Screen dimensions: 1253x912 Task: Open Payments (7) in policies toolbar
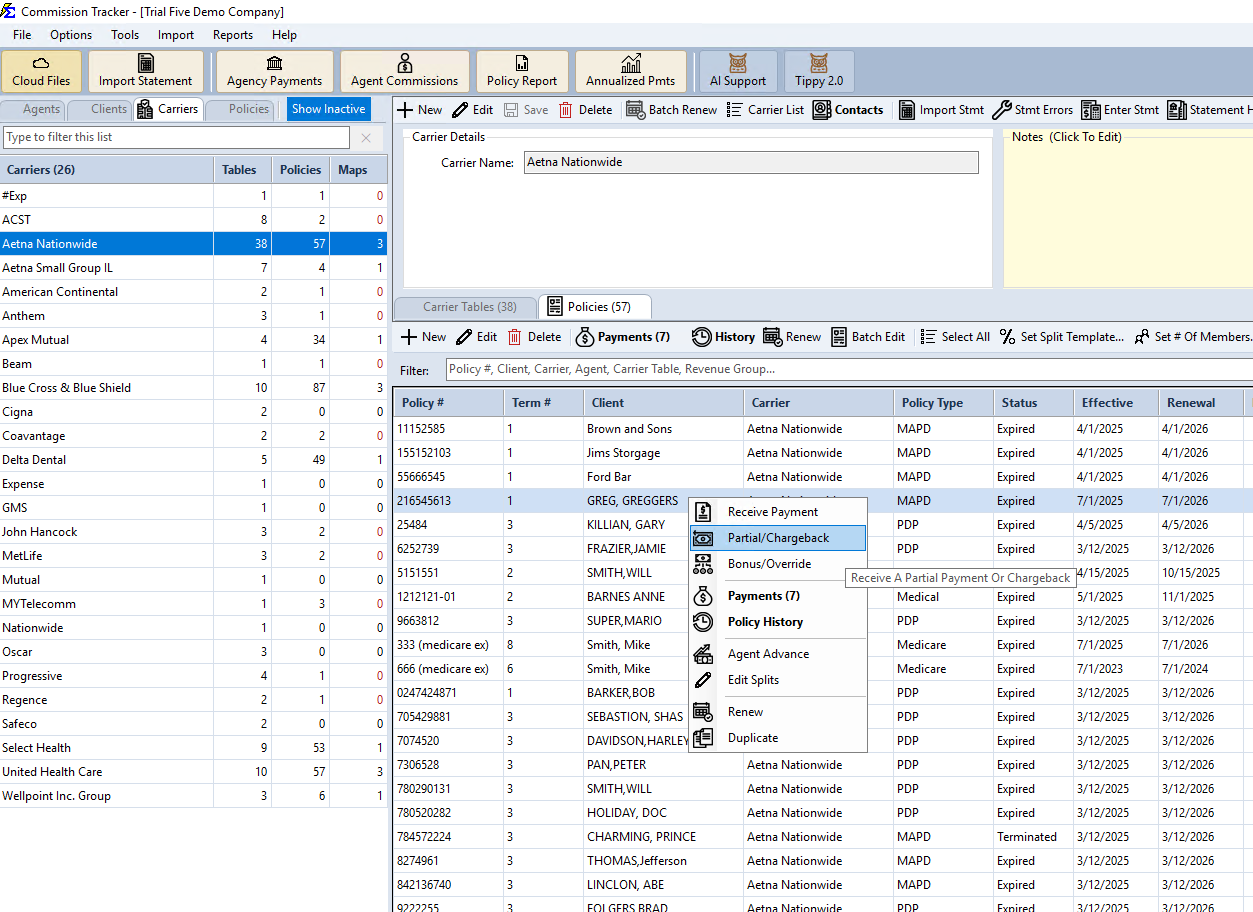[623, 337]
